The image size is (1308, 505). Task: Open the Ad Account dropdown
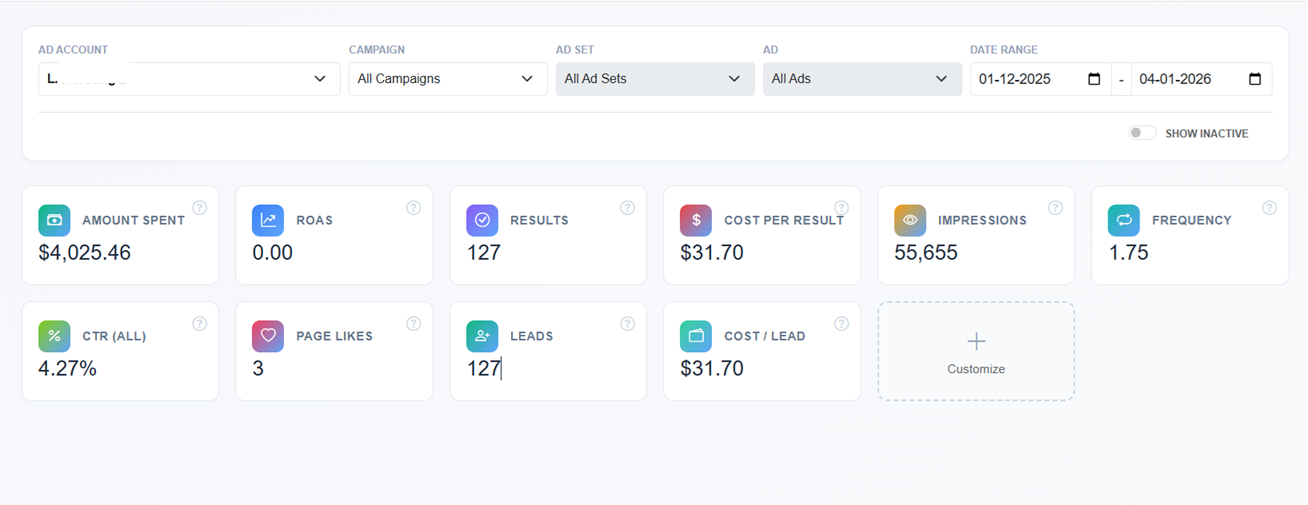188,79
